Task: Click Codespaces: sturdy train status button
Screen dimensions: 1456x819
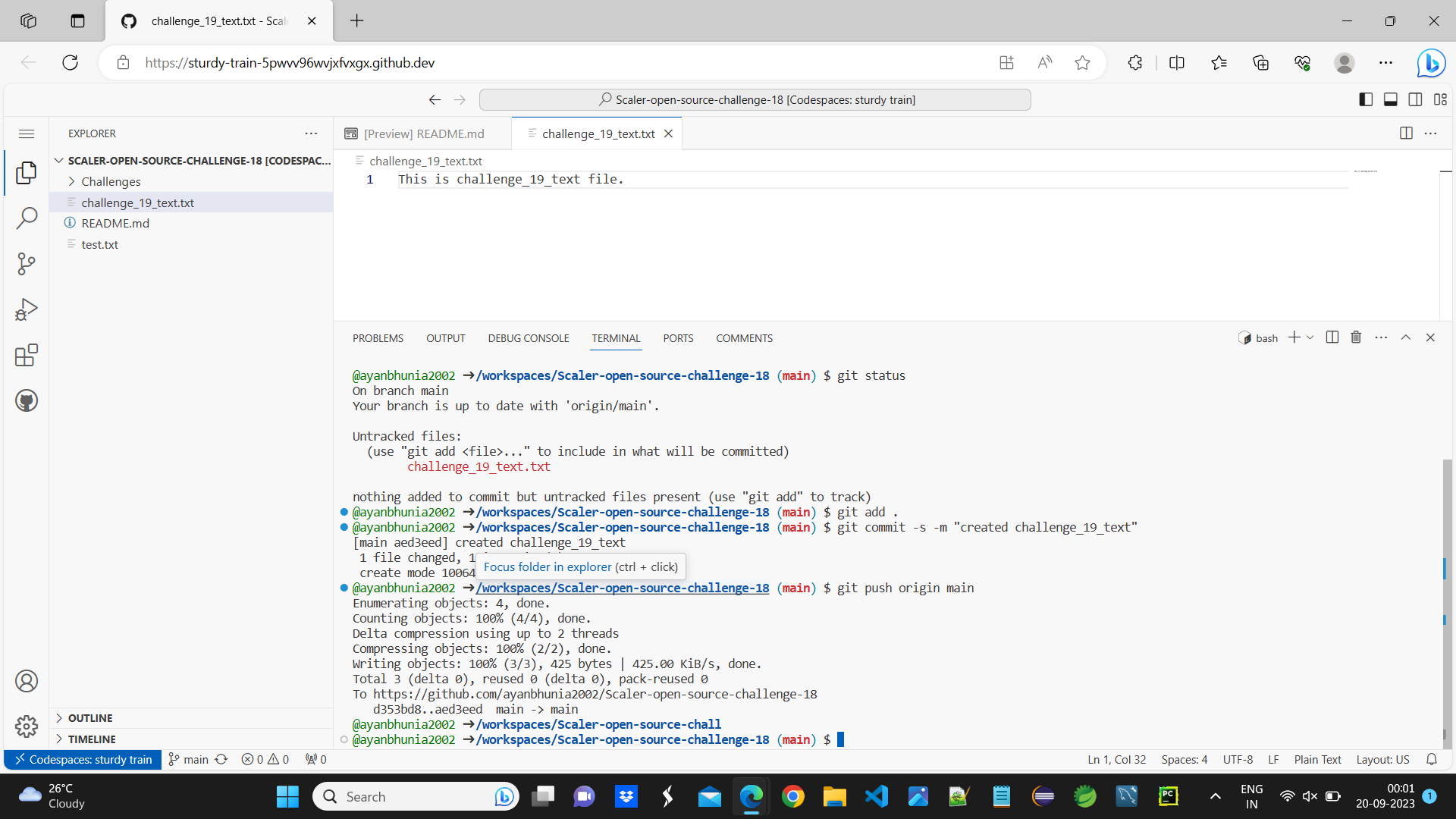Action: click(x=82, y=759)
